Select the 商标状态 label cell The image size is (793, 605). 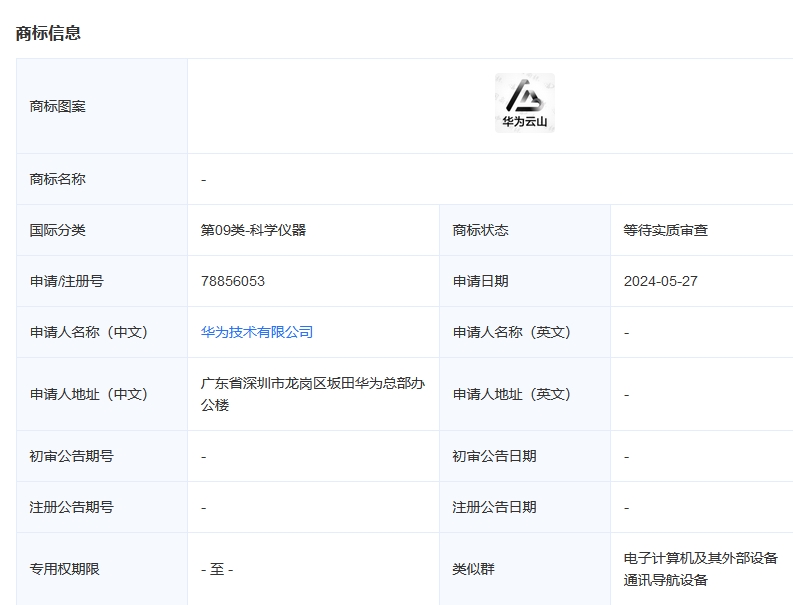tap(480, 230)
